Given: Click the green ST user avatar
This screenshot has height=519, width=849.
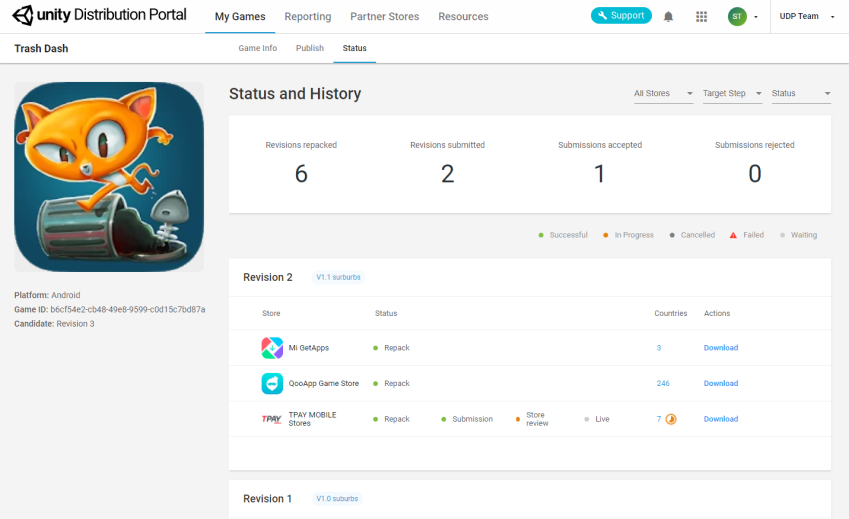Looking at the screenshot, I should (x=737, y=17).
